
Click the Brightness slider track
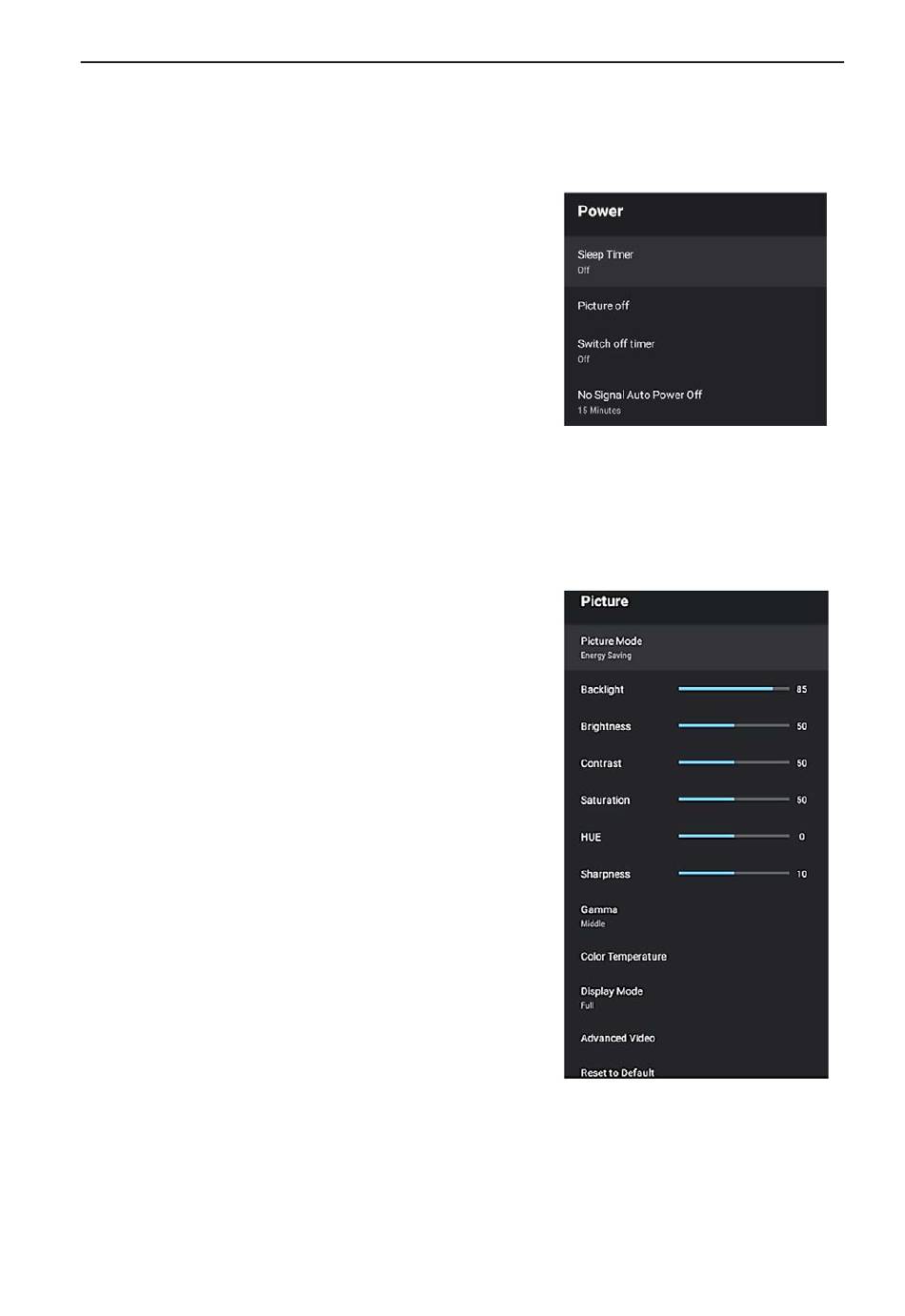(734, 726)
